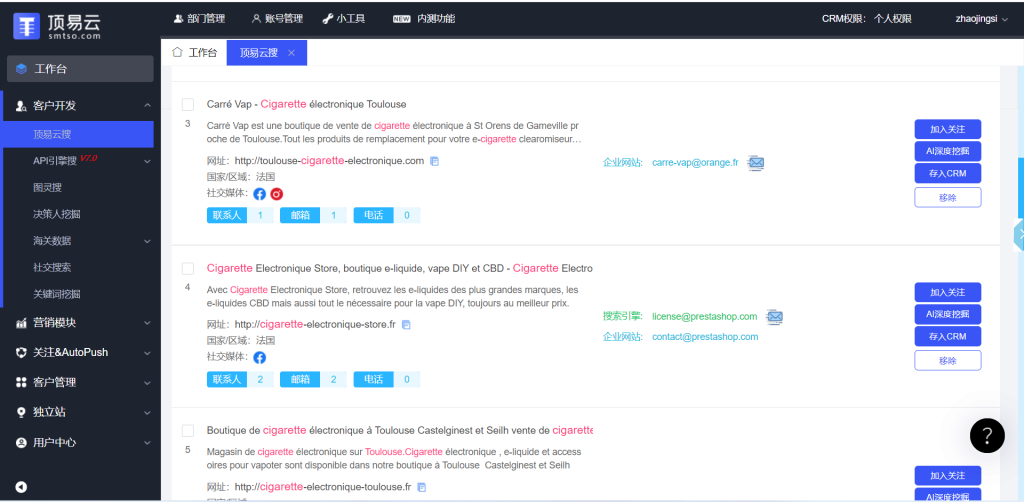The image size is (1024, 502).
Task: Click the Facebook icon for Cigarette Electronique Store
Action: [260, 357]
